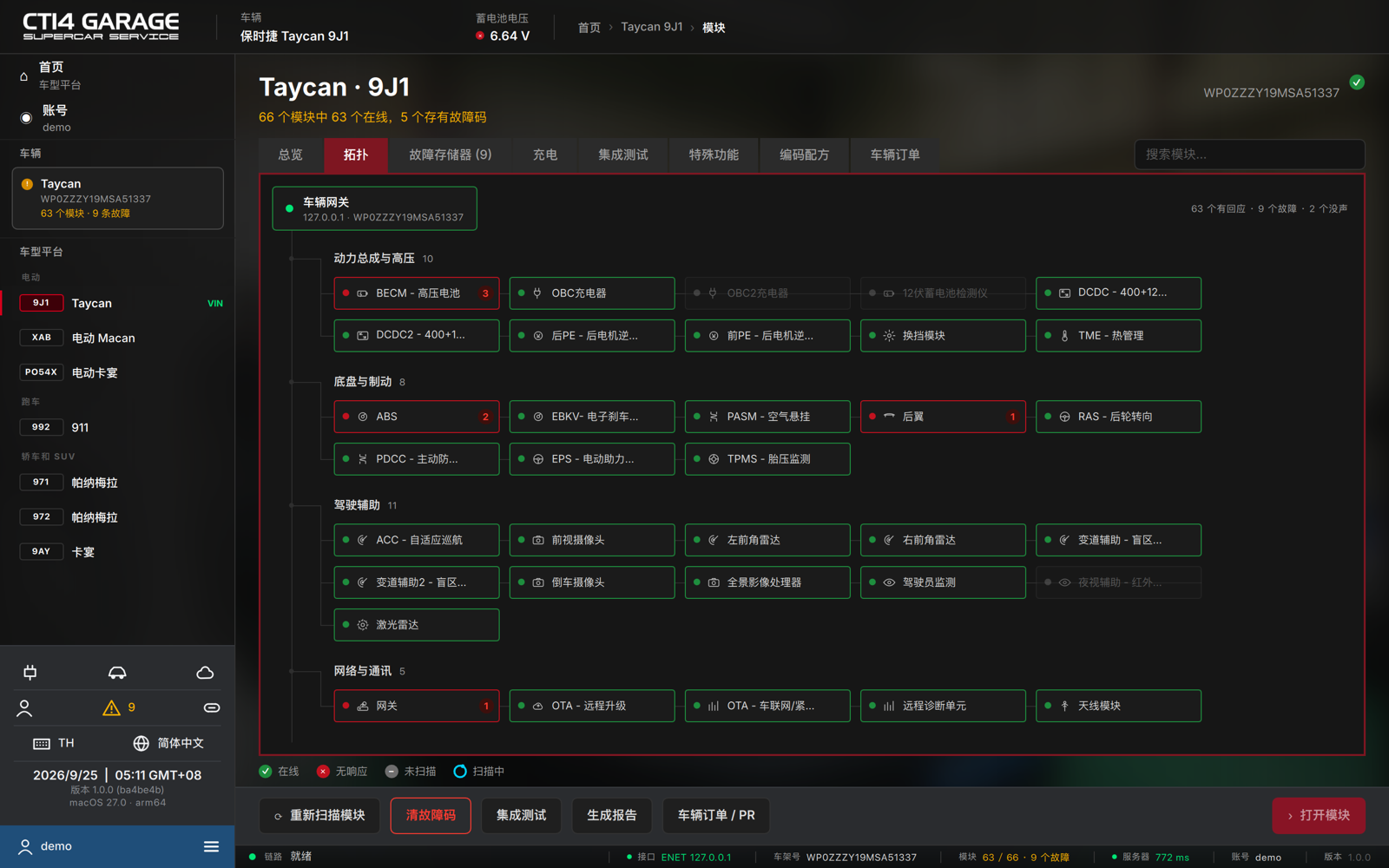Click the 生成报告 button
This screenshot has height=868, width=1389.
(x=612, y=816)
